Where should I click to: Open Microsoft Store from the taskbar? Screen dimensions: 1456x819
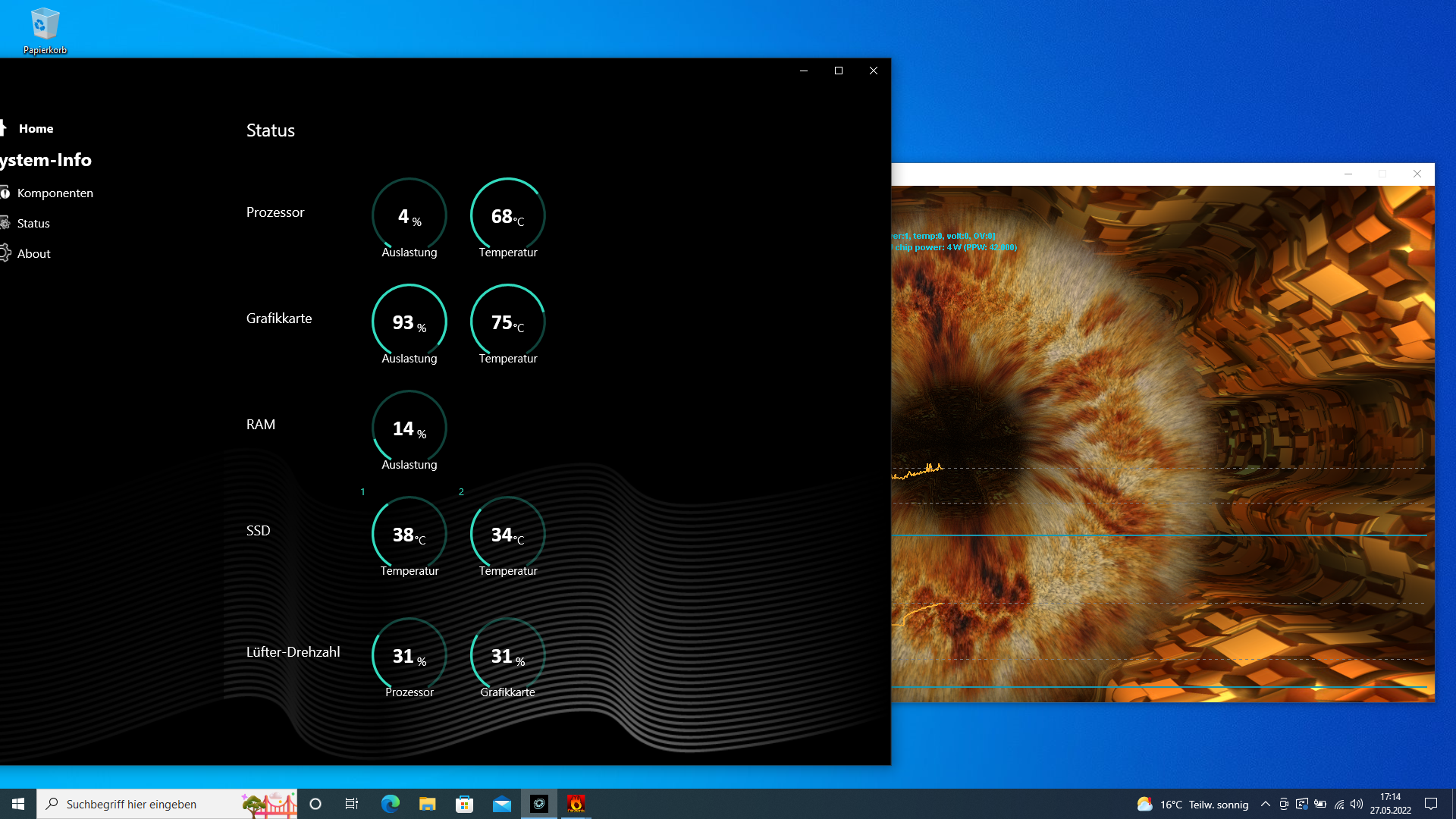click(x=464, y=804)
